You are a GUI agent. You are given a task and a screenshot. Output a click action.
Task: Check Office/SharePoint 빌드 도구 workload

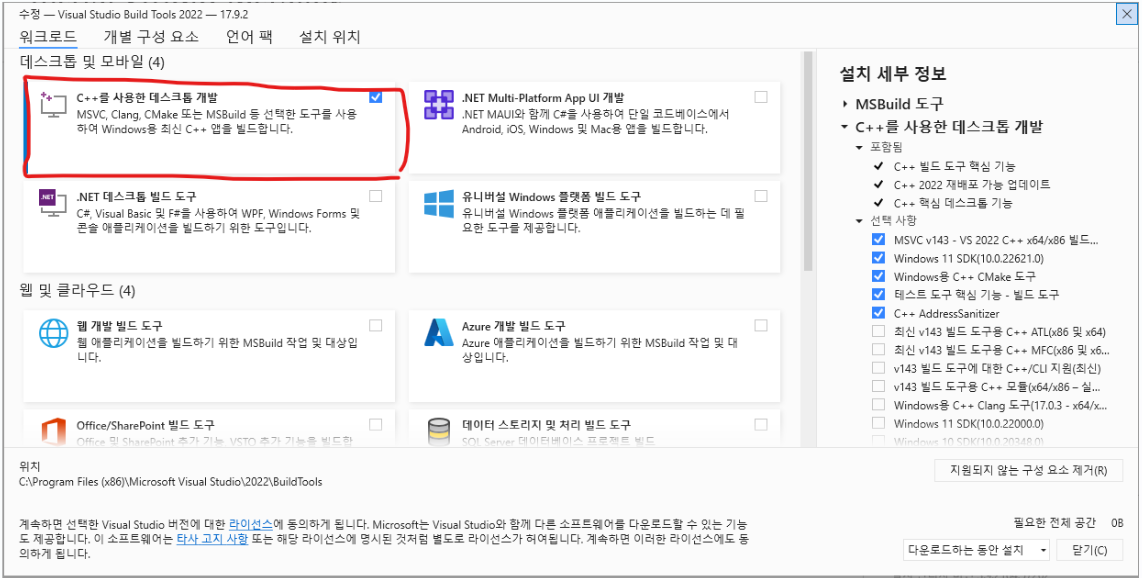(x=375, y=424)
